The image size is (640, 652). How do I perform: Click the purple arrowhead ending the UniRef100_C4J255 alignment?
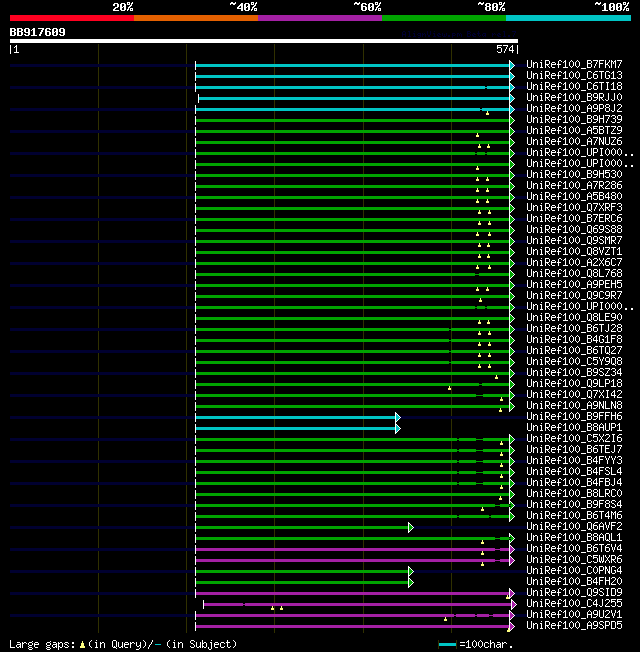tap(514, 605)
